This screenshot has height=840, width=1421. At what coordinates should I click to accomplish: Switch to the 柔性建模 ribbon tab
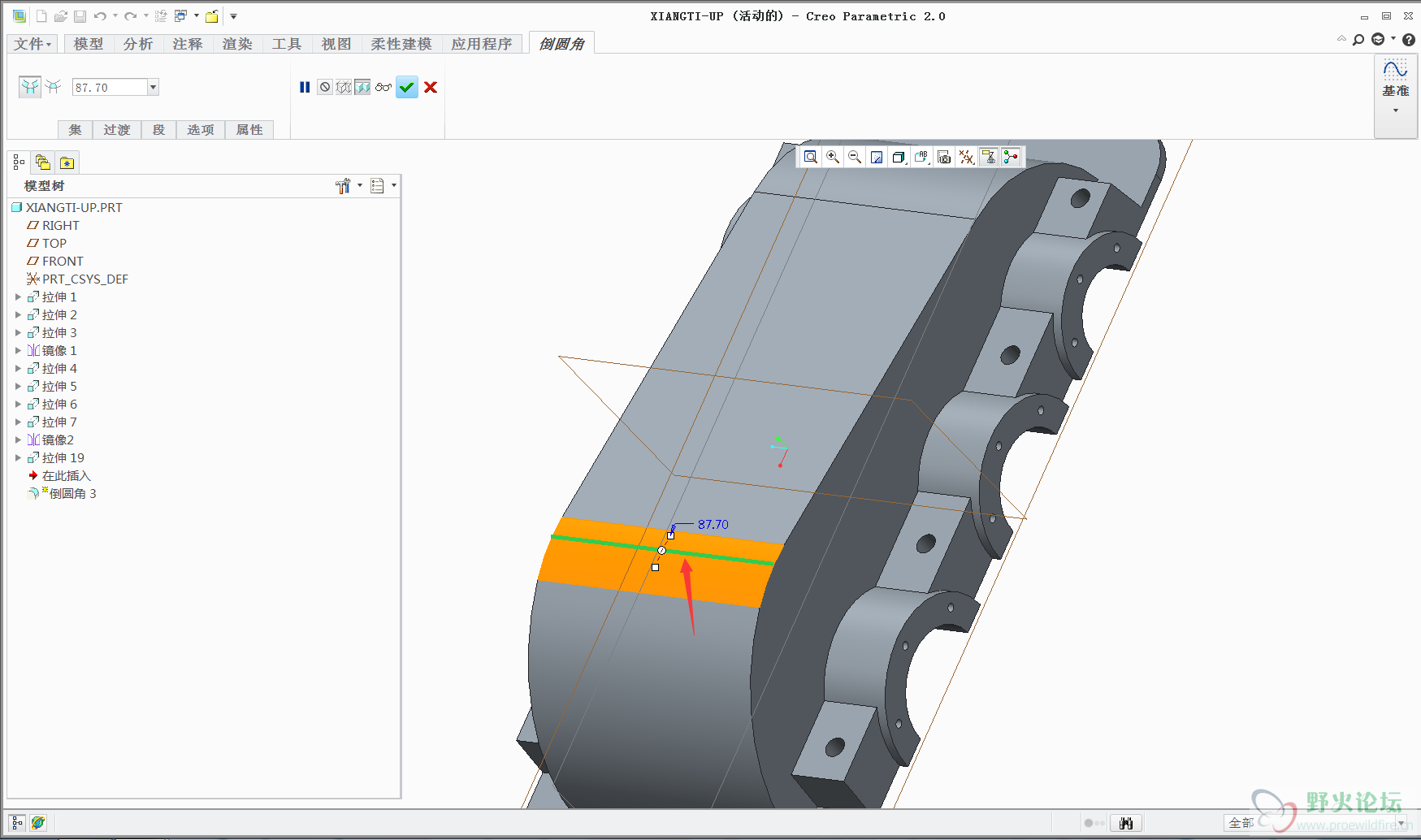coord(401,44)
